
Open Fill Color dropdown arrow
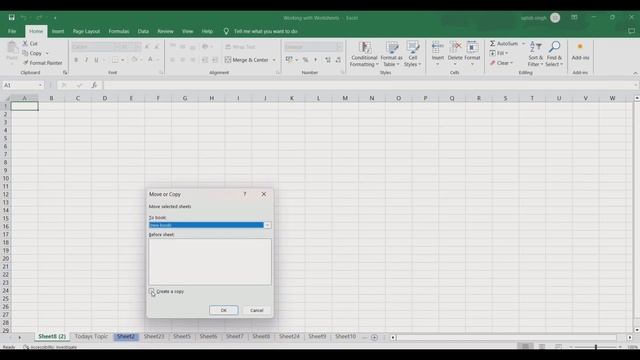click(x=142, y=60)
